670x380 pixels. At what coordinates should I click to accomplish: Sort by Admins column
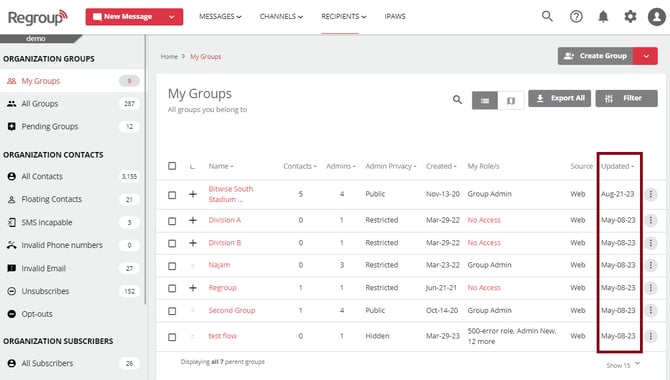[341, 166]
